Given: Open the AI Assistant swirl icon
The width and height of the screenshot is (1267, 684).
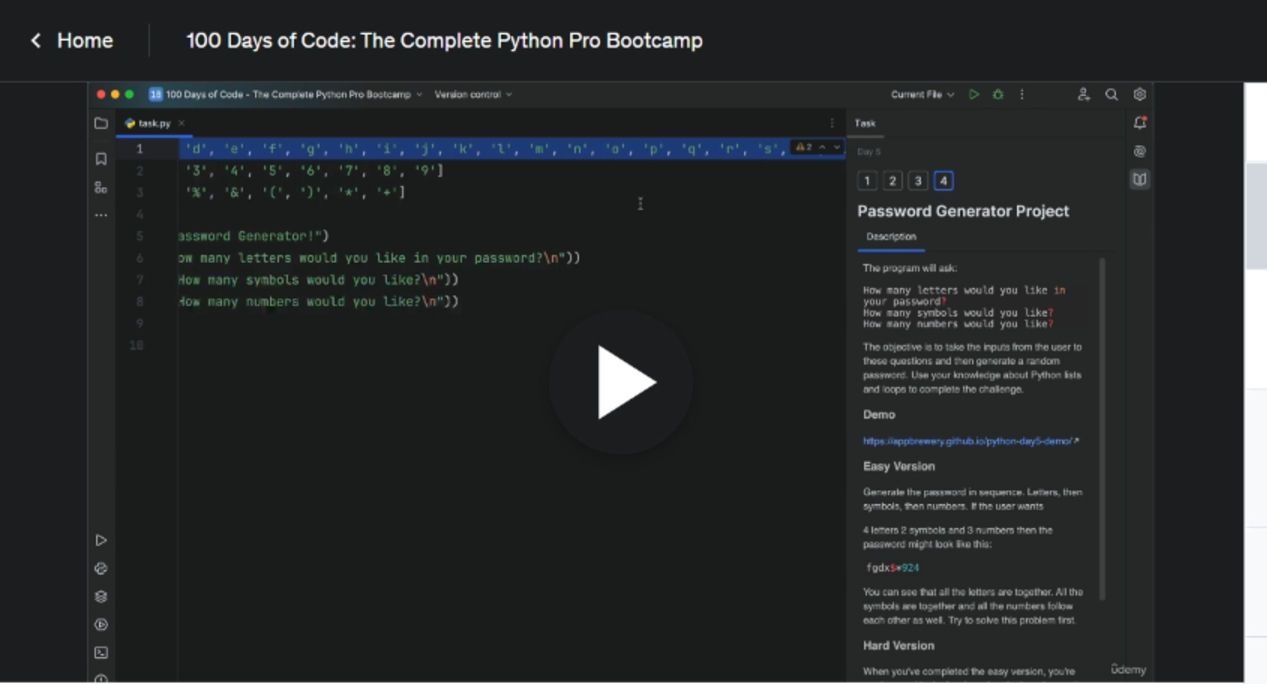Looking at the screenshot, I should (x=1140, y=152).
